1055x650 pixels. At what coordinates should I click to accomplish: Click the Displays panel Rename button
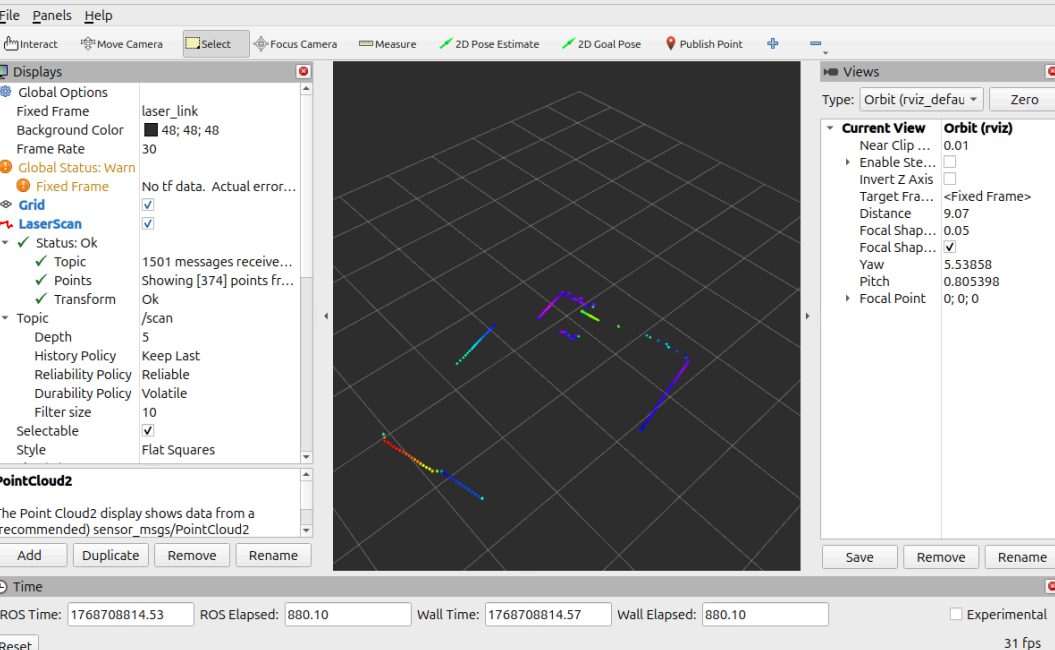point(273,555)
